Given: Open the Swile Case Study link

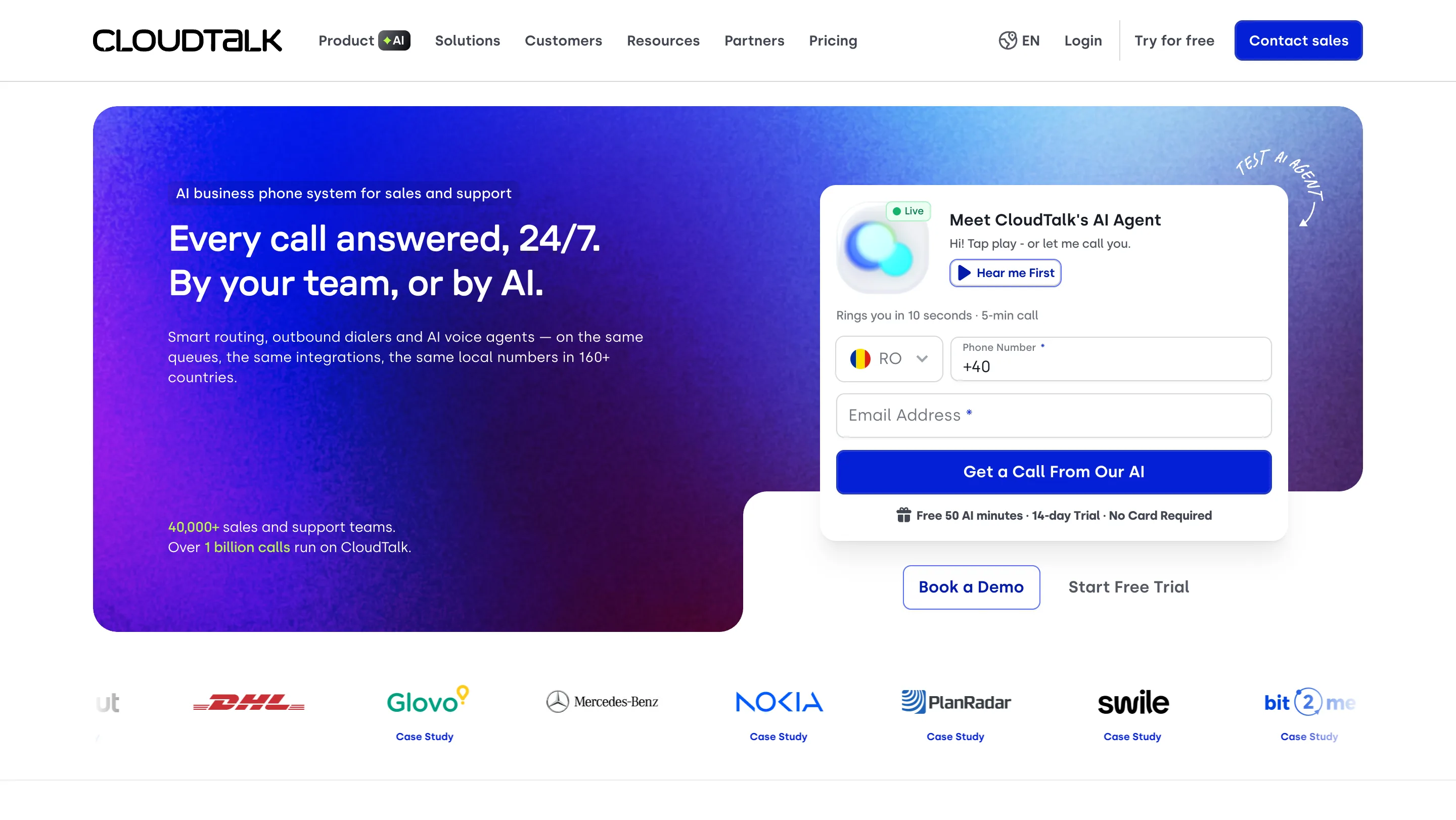Looking at the screenshot, I should [1132, 737].
